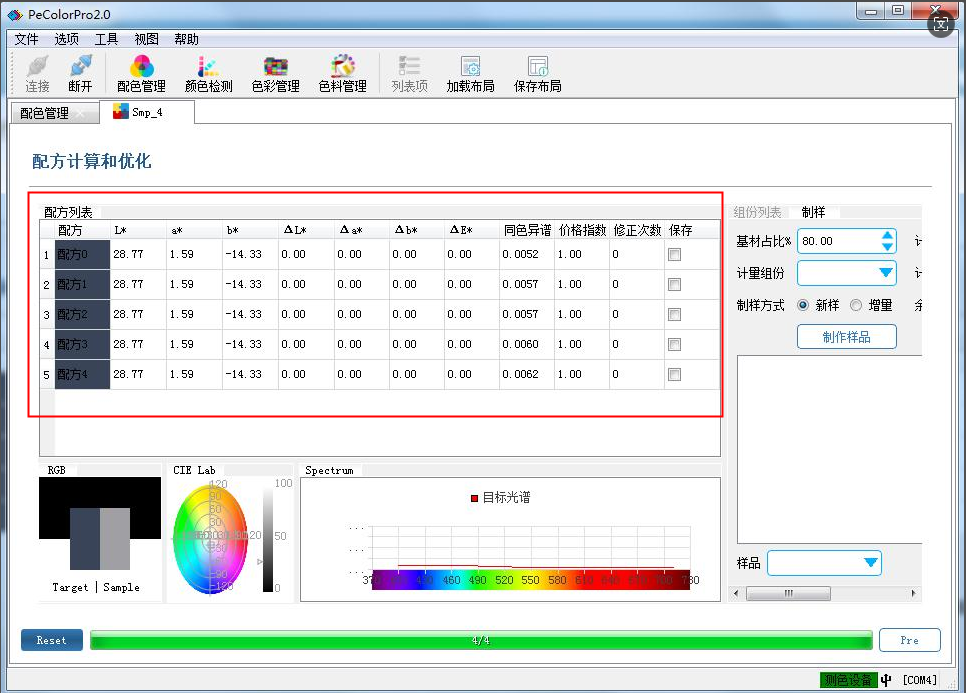Open 色彩管理 color management icon
The image size is (966, 693).
tap(275, 74)
